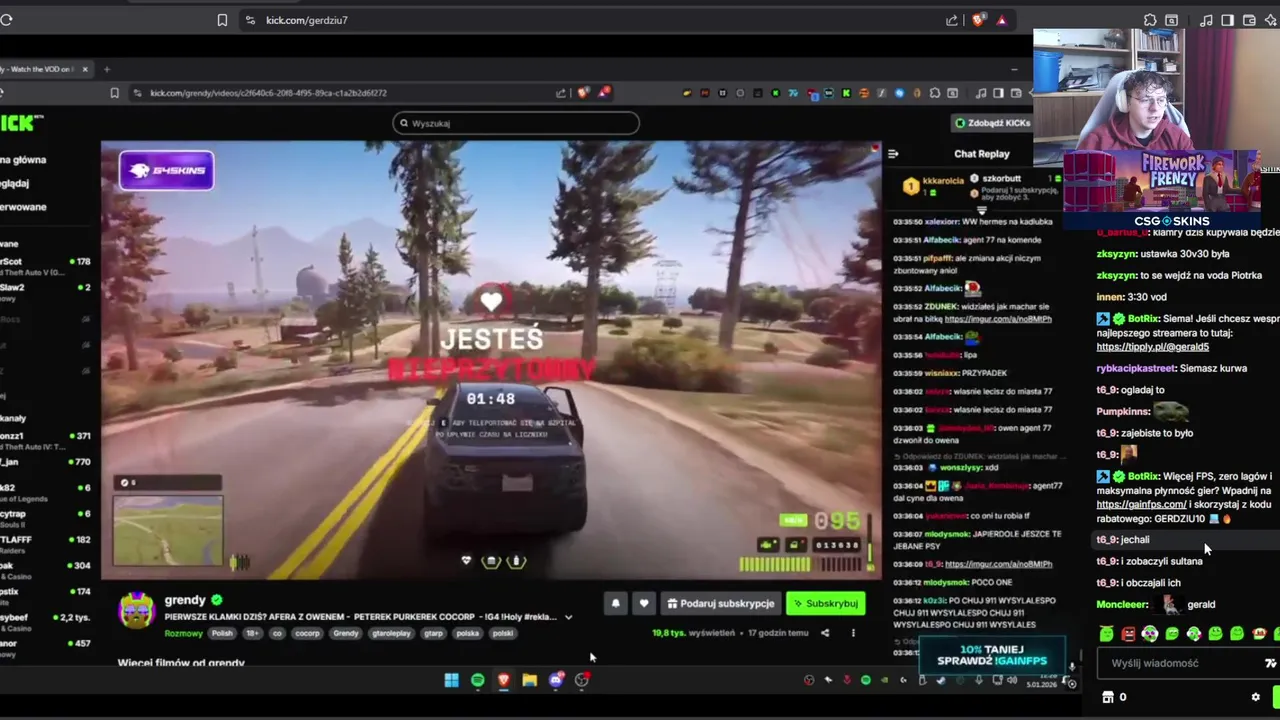
Task: Open the tipply.pl/@gerald5 link
Action: (1152, 347)
